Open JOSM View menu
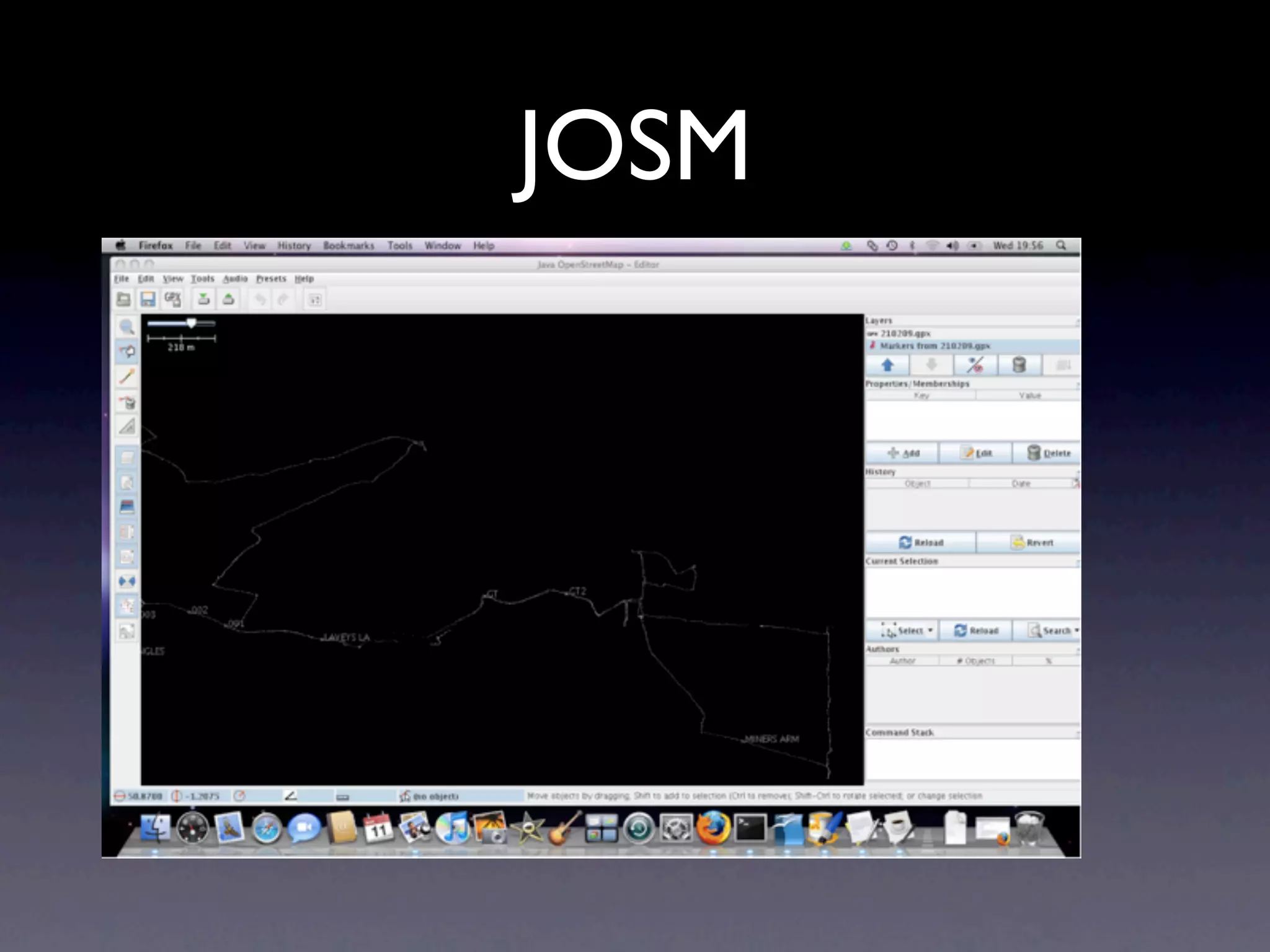This screenshot has width=1270, height=952. 173,279
